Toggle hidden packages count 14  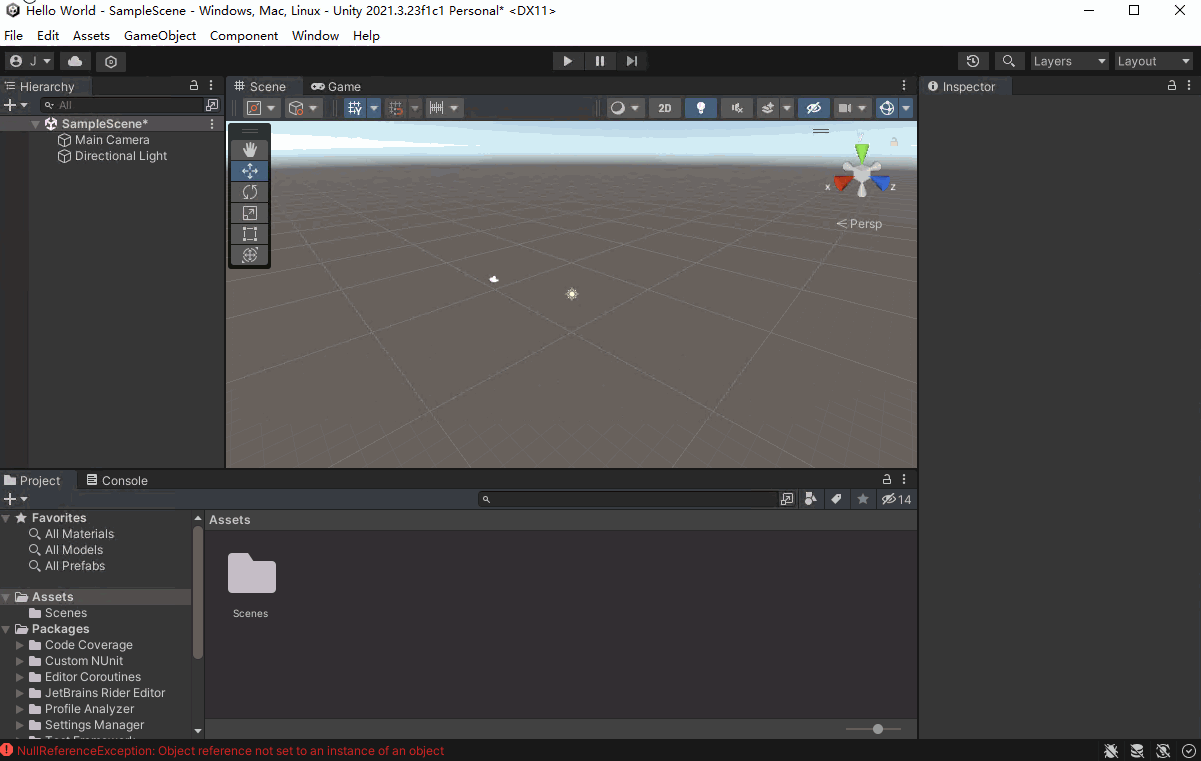point(896,499)
